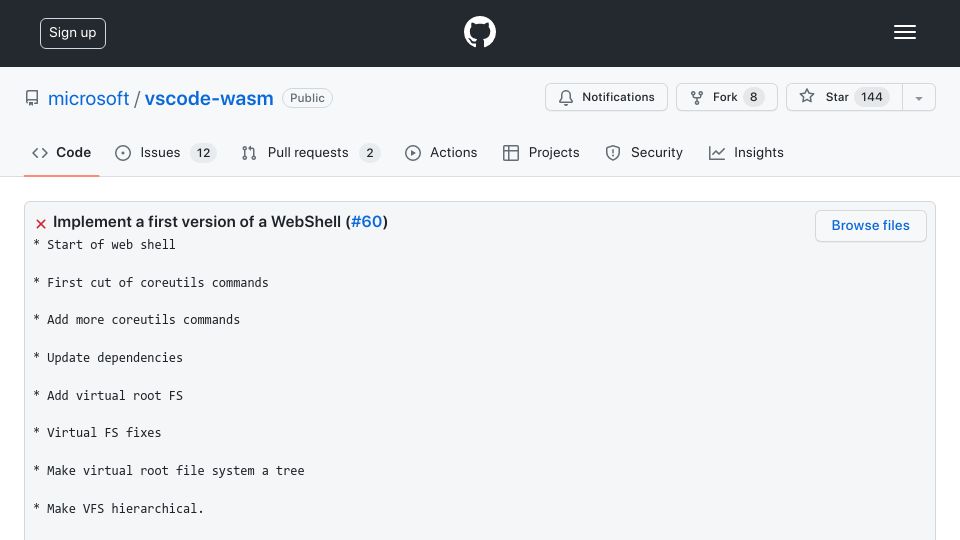Click the Fork icon
960x540 pixels.
[697, 97]
